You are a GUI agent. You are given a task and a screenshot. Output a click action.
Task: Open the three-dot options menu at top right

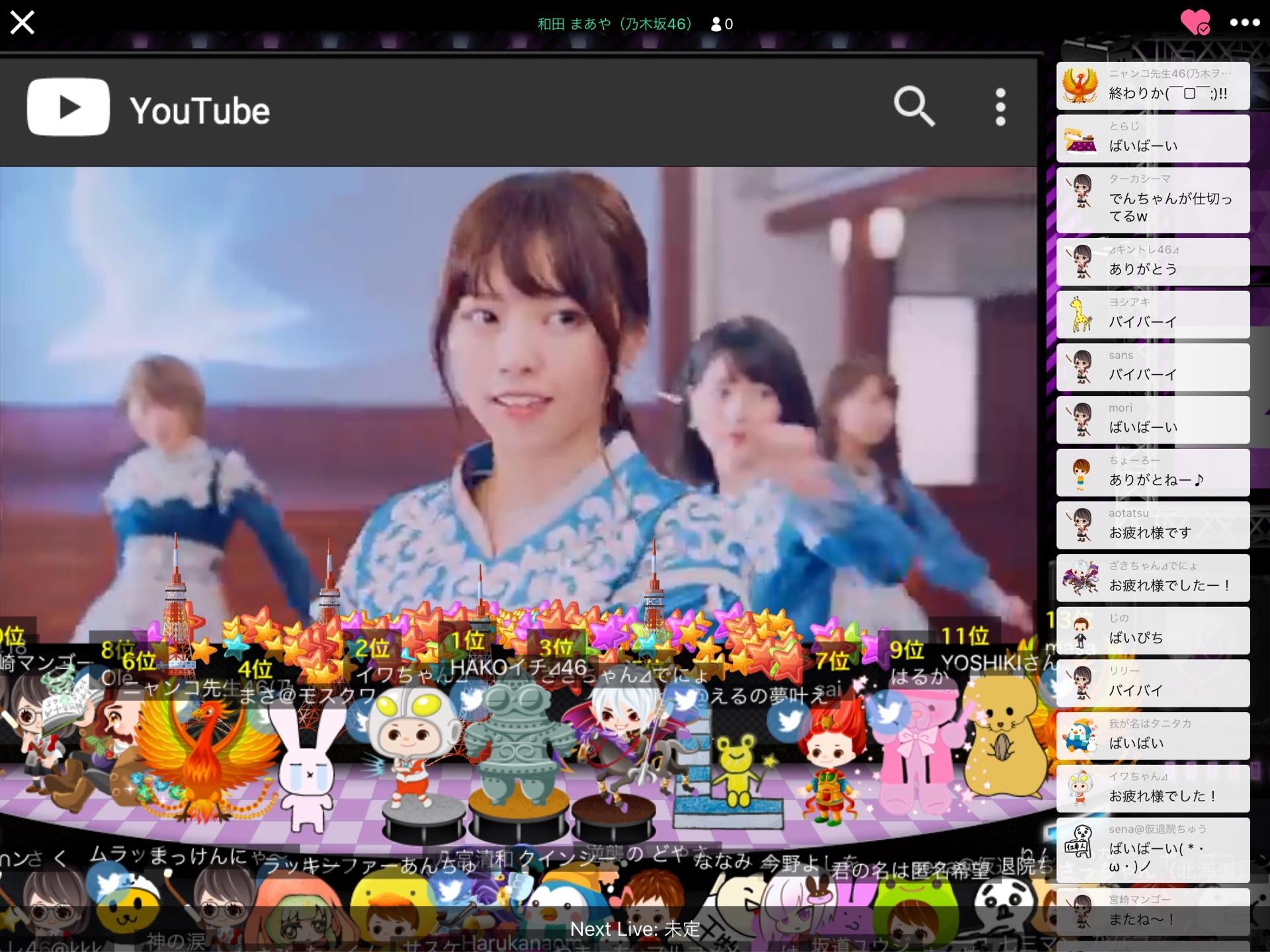pos(1244,22)
